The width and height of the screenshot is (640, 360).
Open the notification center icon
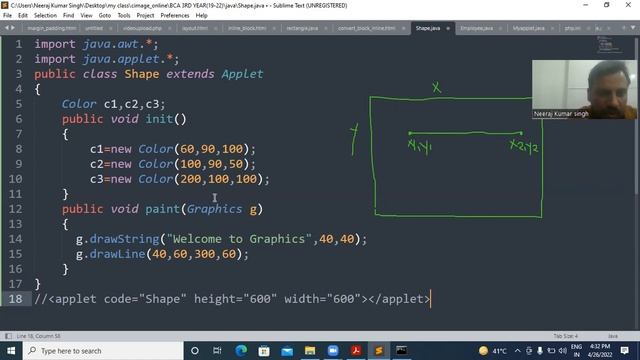pyautogui.click(x=624, y=351)
